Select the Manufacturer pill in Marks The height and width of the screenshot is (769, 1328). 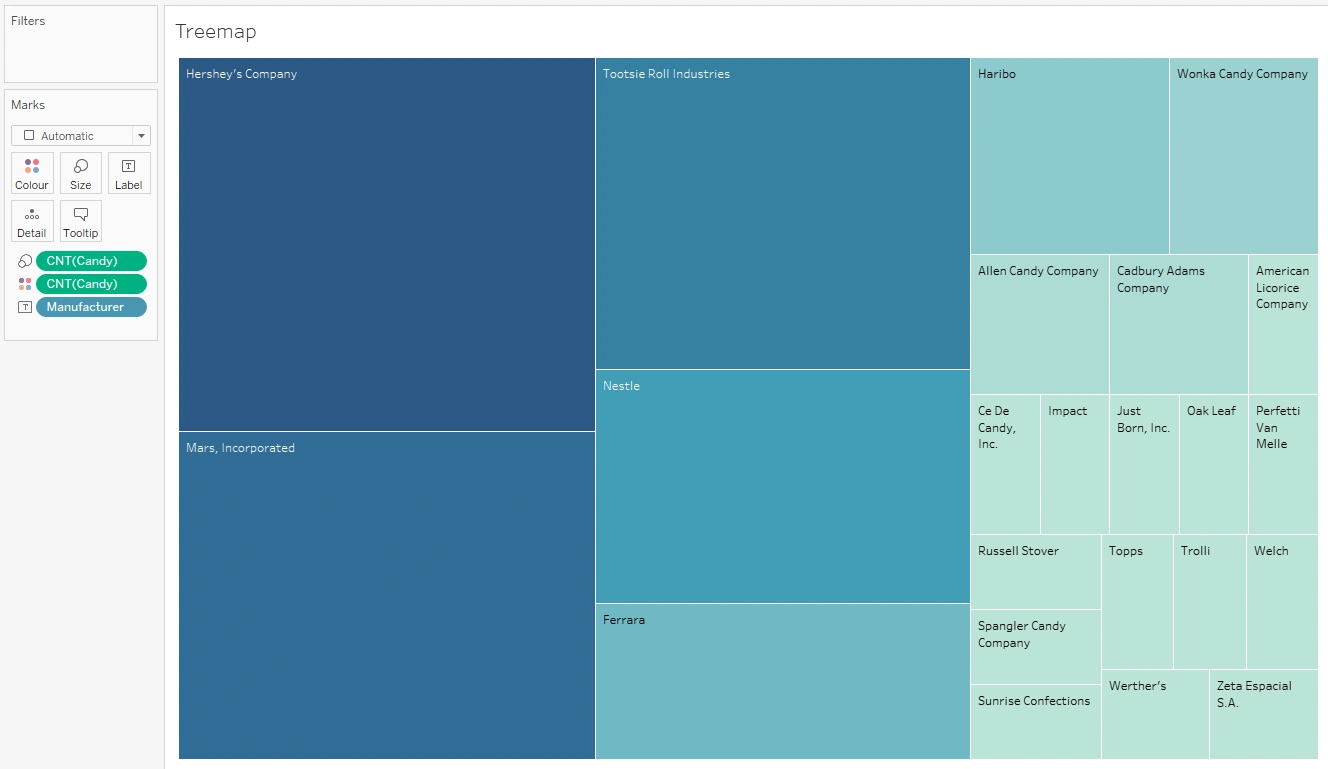(91, 307)
